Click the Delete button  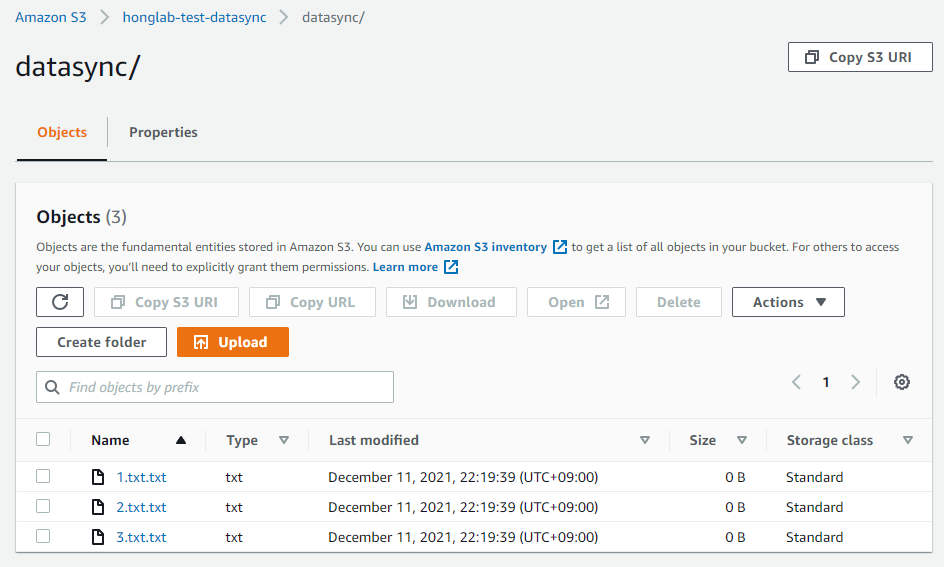678,302
